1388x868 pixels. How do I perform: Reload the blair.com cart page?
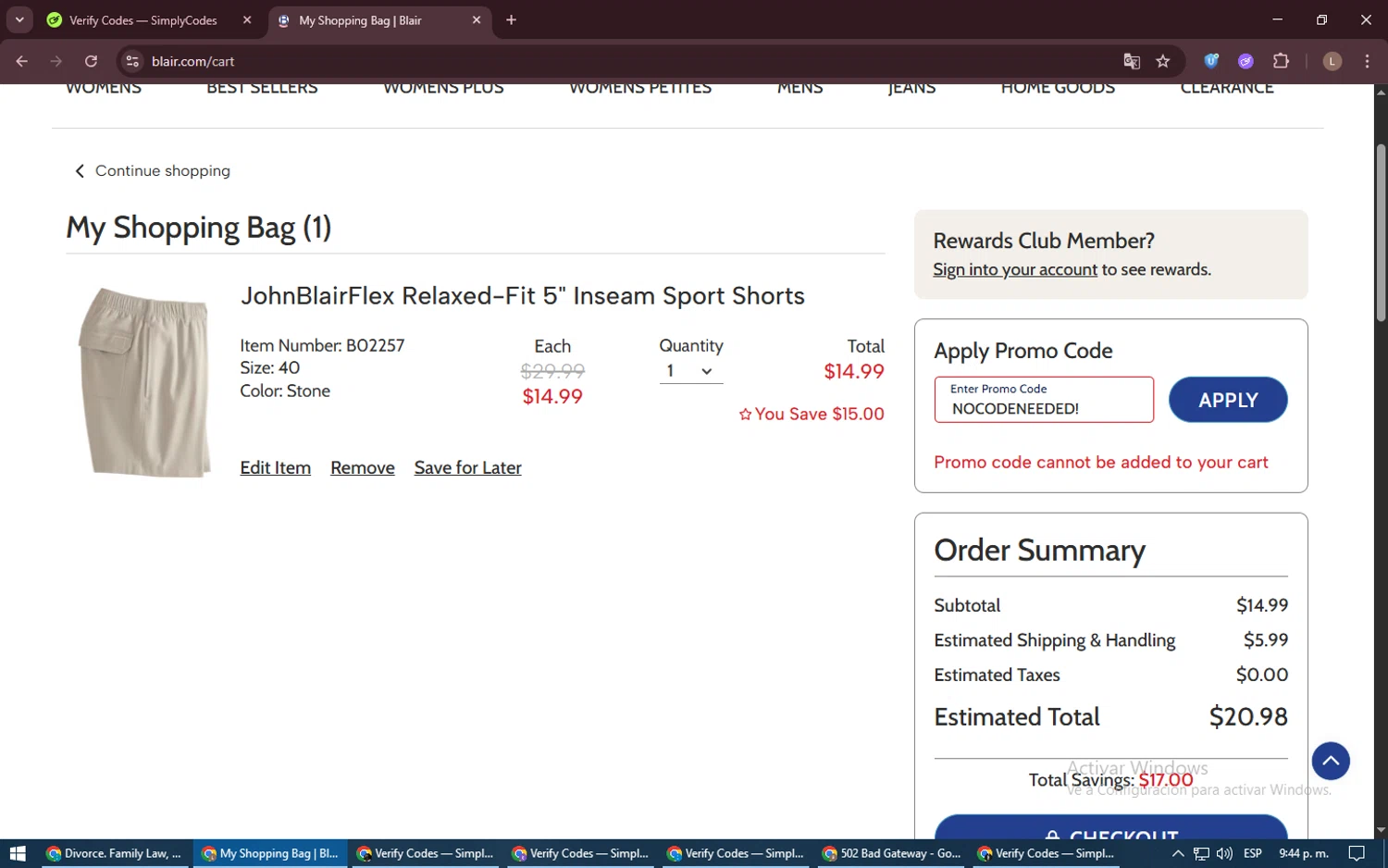91,61
